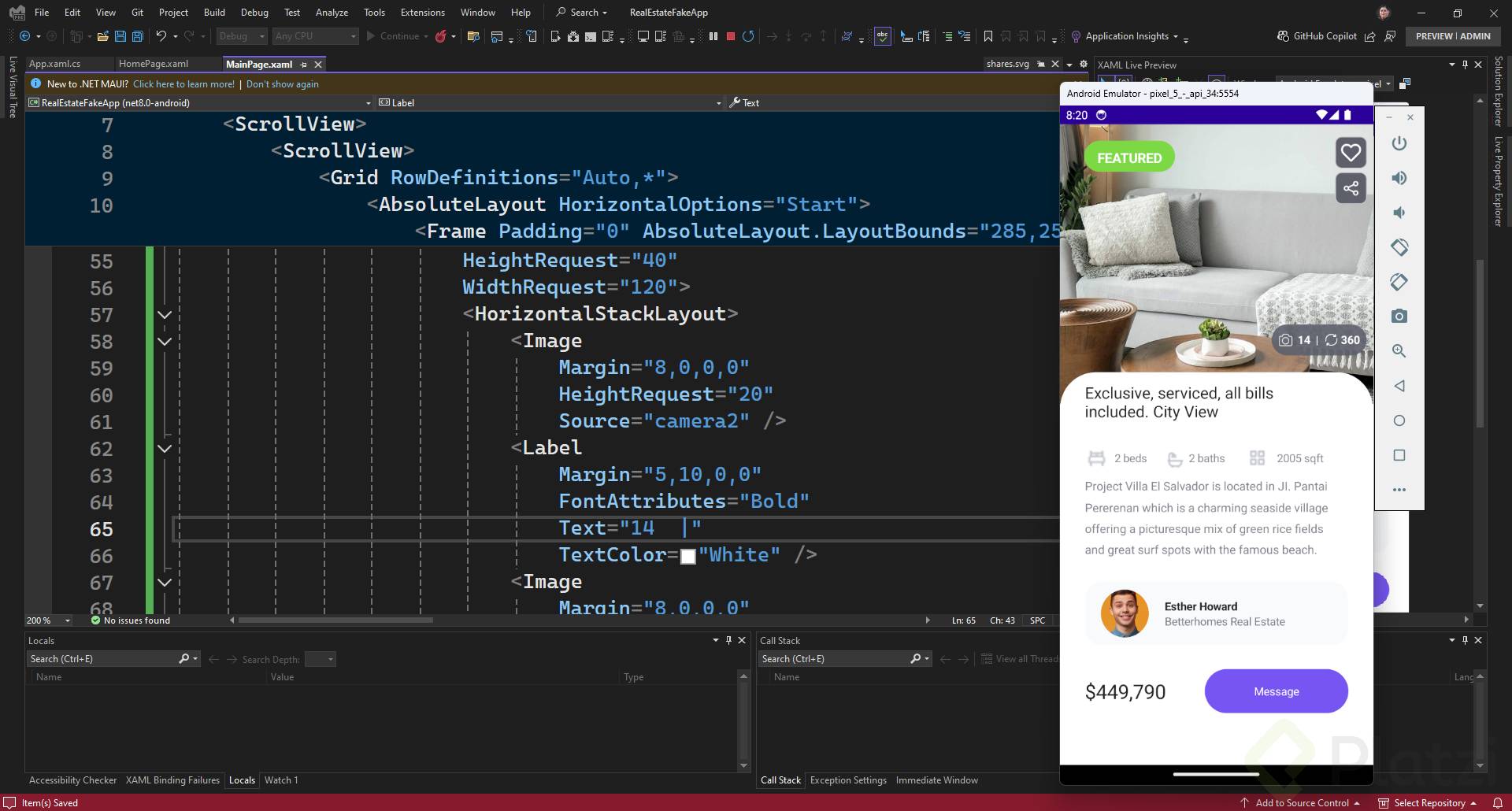
Task: Click the 'Click here to learn more!' link
Action: pos(183,84)
